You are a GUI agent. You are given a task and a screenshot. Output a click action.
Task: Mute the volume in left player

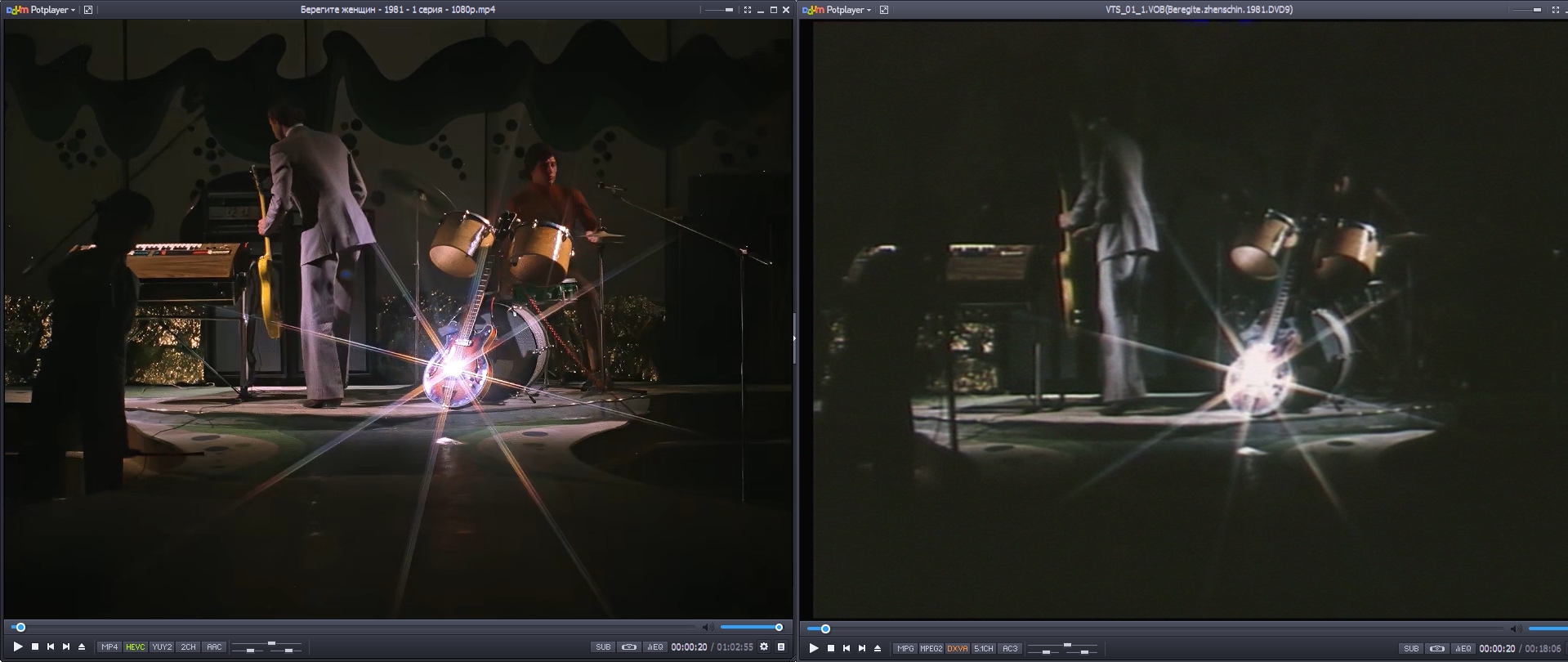(708, 628)
